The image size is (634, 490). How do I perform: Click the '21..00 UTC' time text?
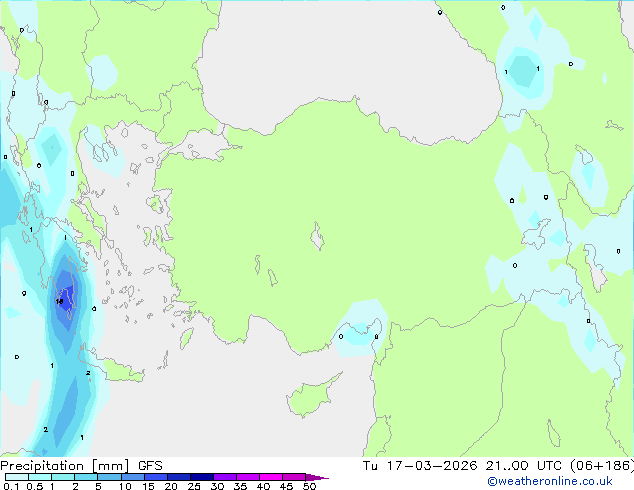coord(523,466)
